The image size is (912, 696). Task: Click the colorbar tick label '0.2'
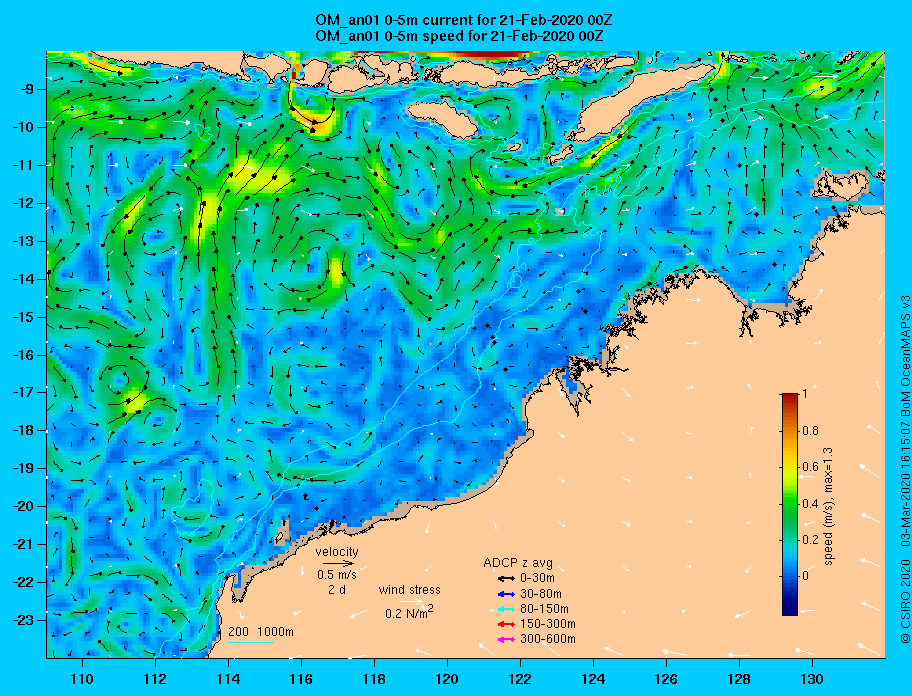pyautogui.click(x=811, y=540)
